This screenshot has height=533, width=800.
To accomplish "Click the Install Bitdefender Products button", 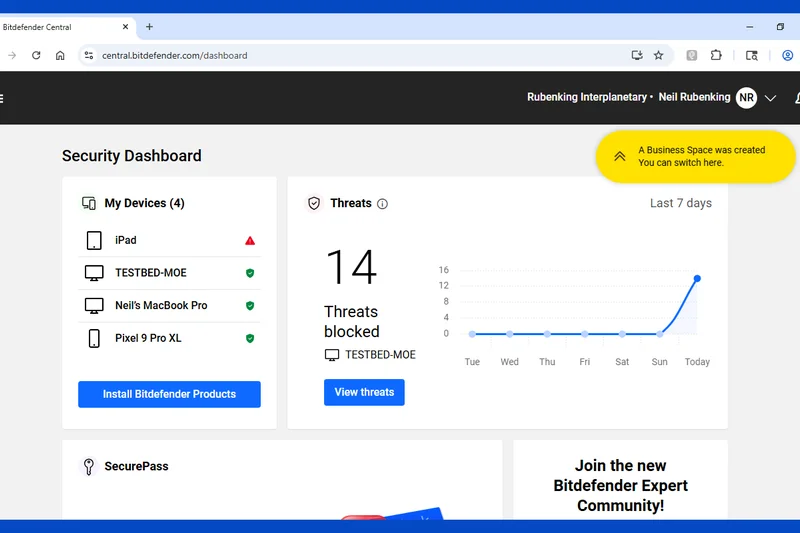I will [169, 394].
